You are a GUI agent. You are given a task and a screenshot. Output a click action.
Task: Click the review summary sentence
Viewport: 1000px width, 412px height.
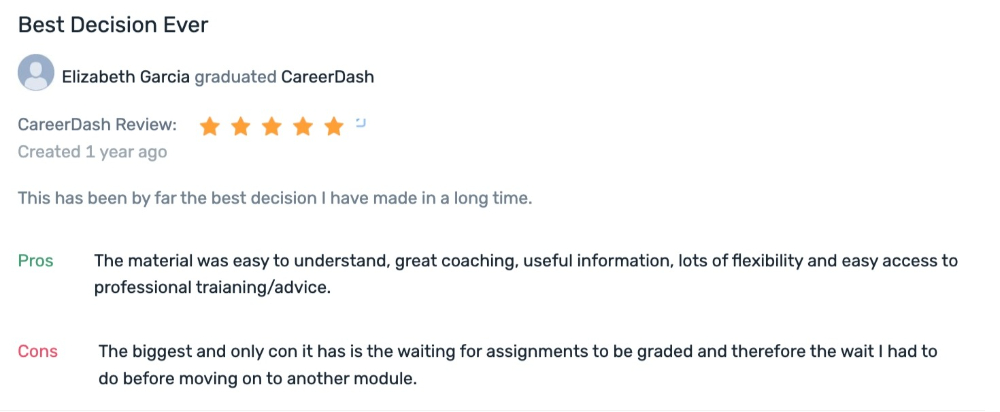(x=275, y=198)
